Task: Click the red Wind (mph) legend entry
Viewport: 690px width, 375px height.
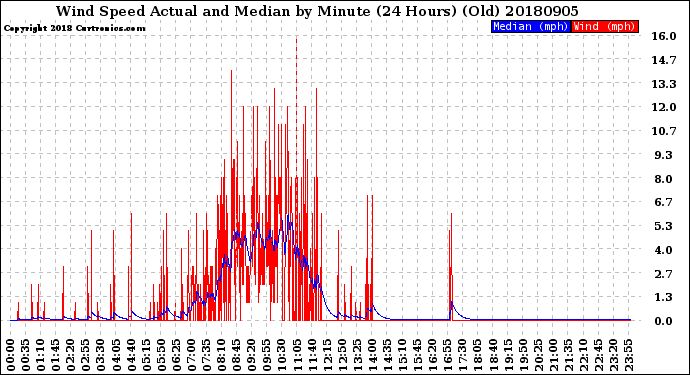Action: tap(605, 26)
